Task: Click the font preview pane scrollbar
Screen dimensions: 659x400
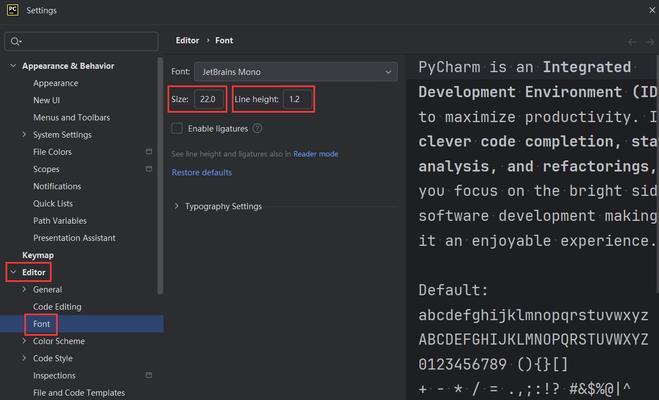Action: [656, 174]
